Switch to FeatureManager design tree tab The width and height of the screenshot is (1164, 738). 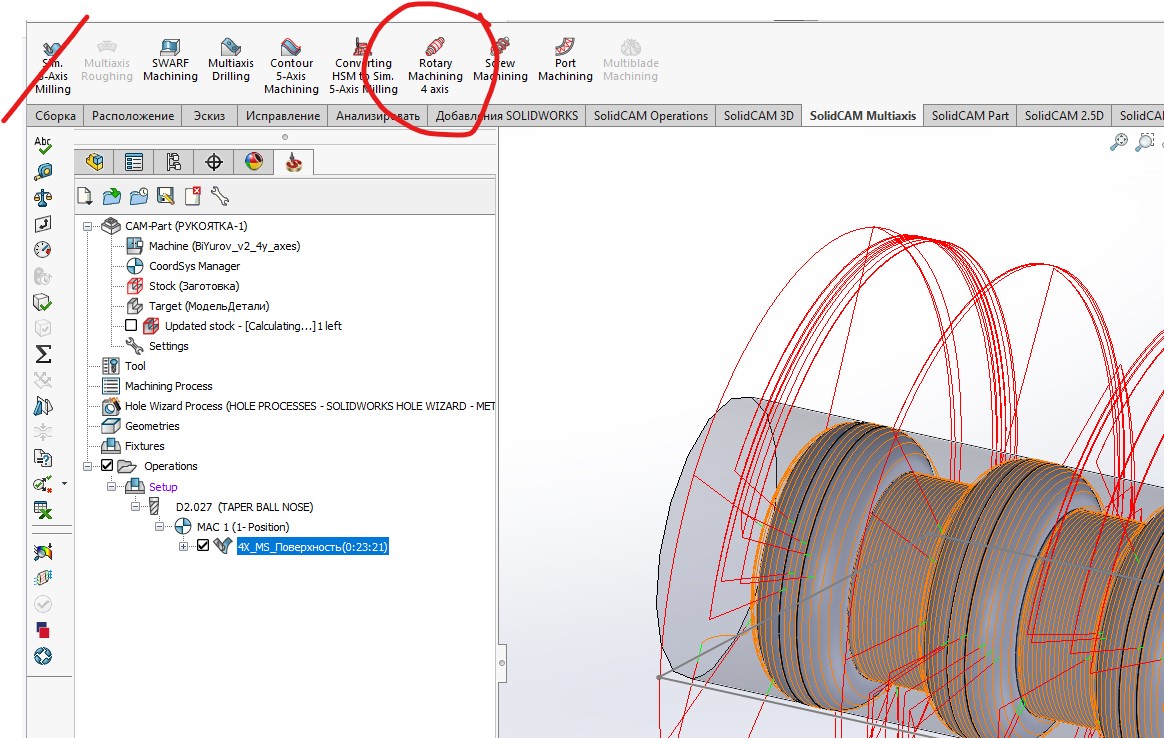pyautogui.click(x=94, y=162)
